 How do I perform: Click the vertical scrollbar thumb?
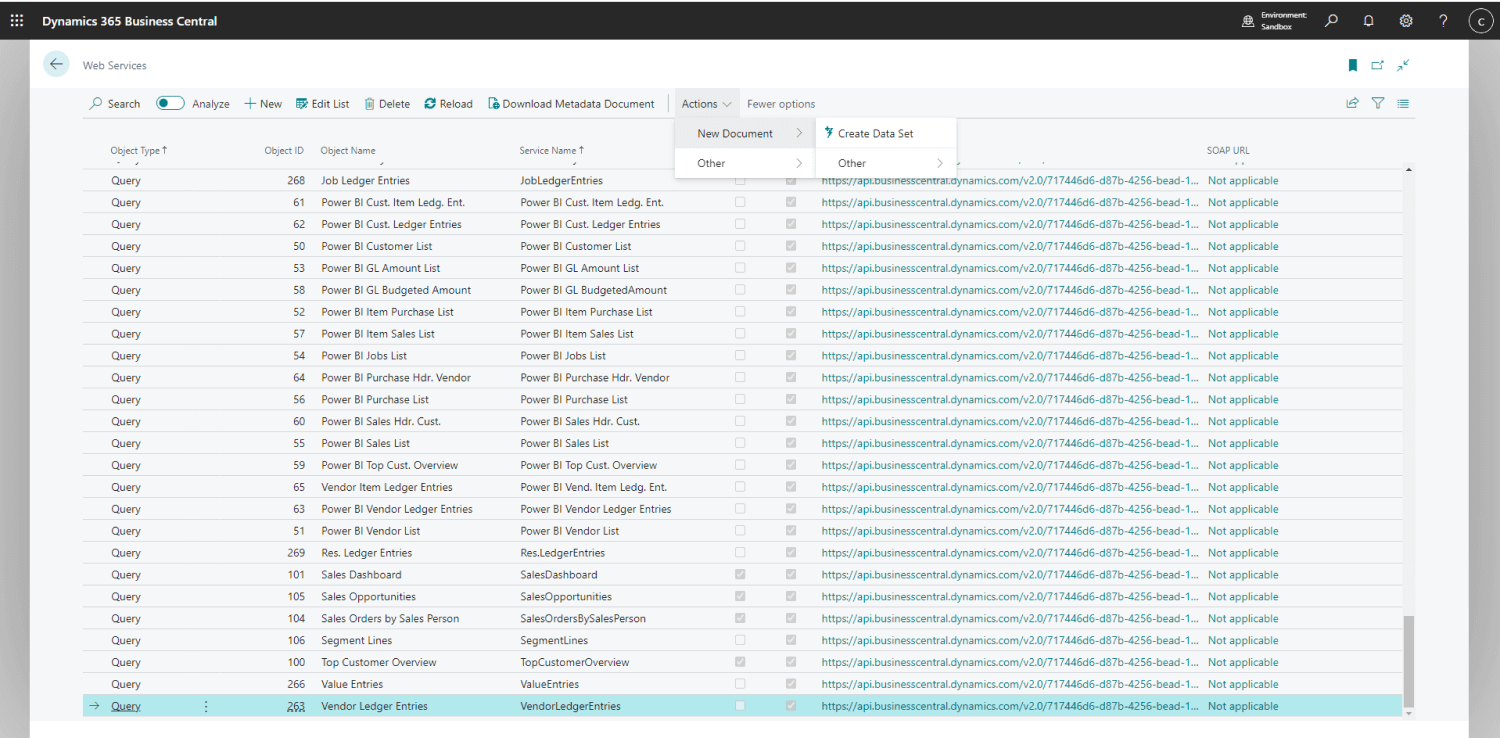(1409, 660)
